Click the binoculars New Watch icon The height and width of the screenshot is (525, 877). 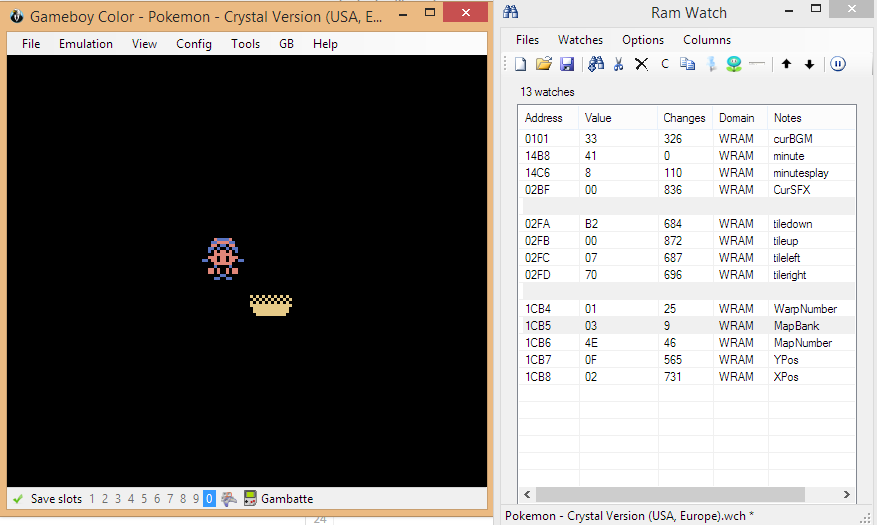click(596, 64)
